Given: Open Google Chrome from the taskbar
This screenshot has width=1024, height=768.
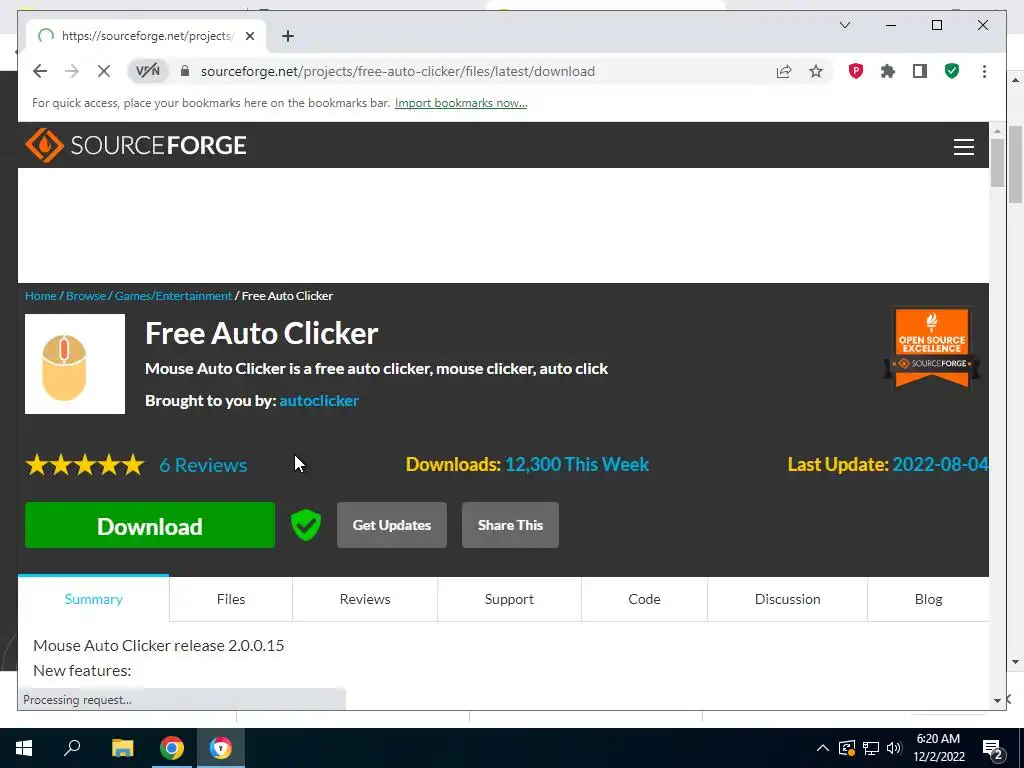Looking at the screenshot, I should coord(172,748).
